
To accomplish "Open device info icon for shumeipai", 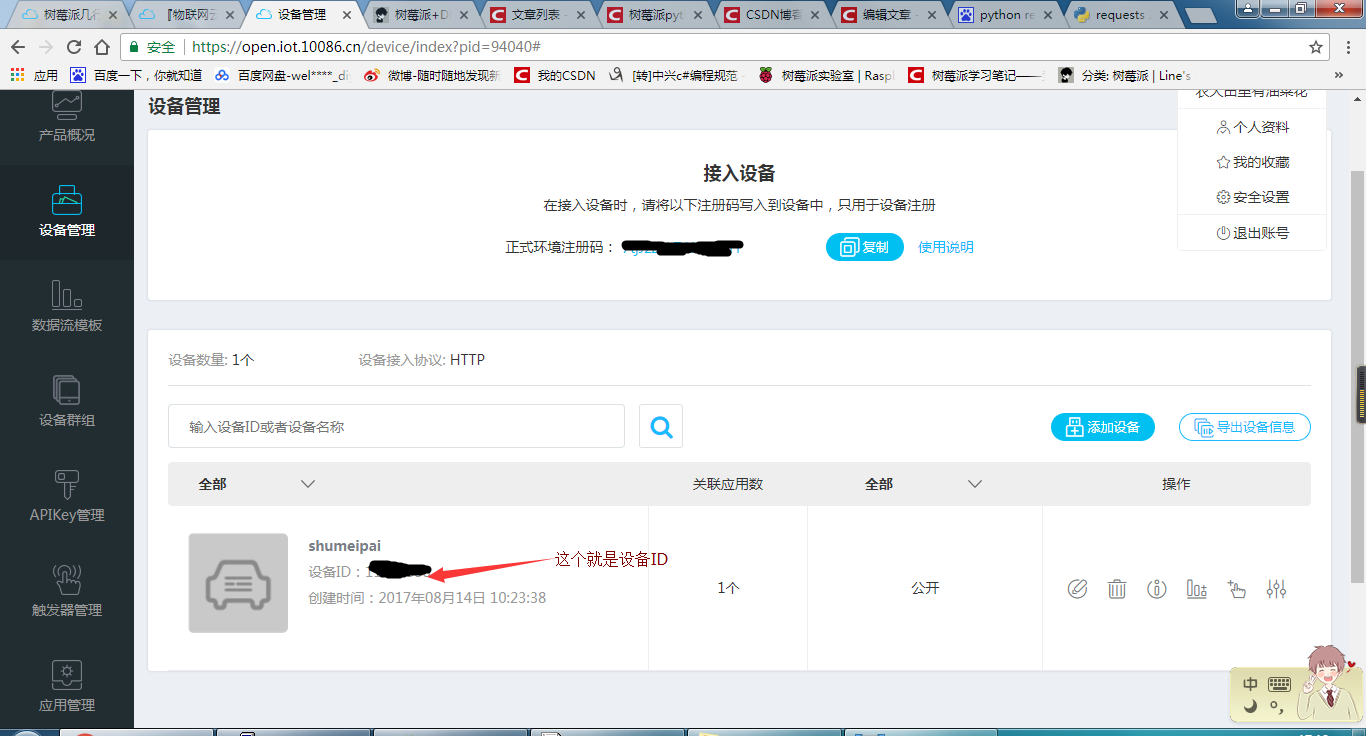I will tap(1157, 589).
